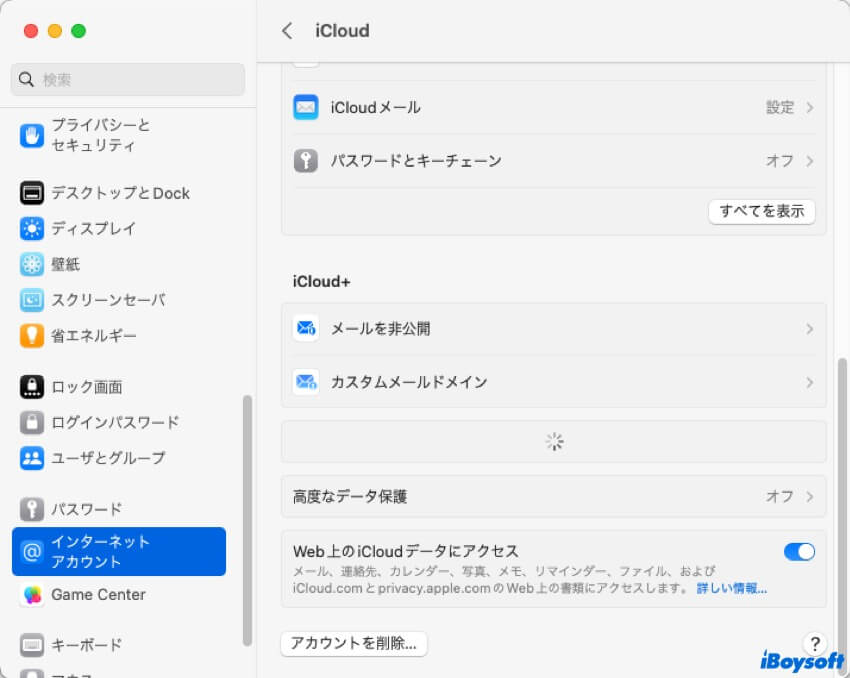The image size is (850, 678).
Task: Select ロック画面 in sidebar
Action: pos(119,387)
